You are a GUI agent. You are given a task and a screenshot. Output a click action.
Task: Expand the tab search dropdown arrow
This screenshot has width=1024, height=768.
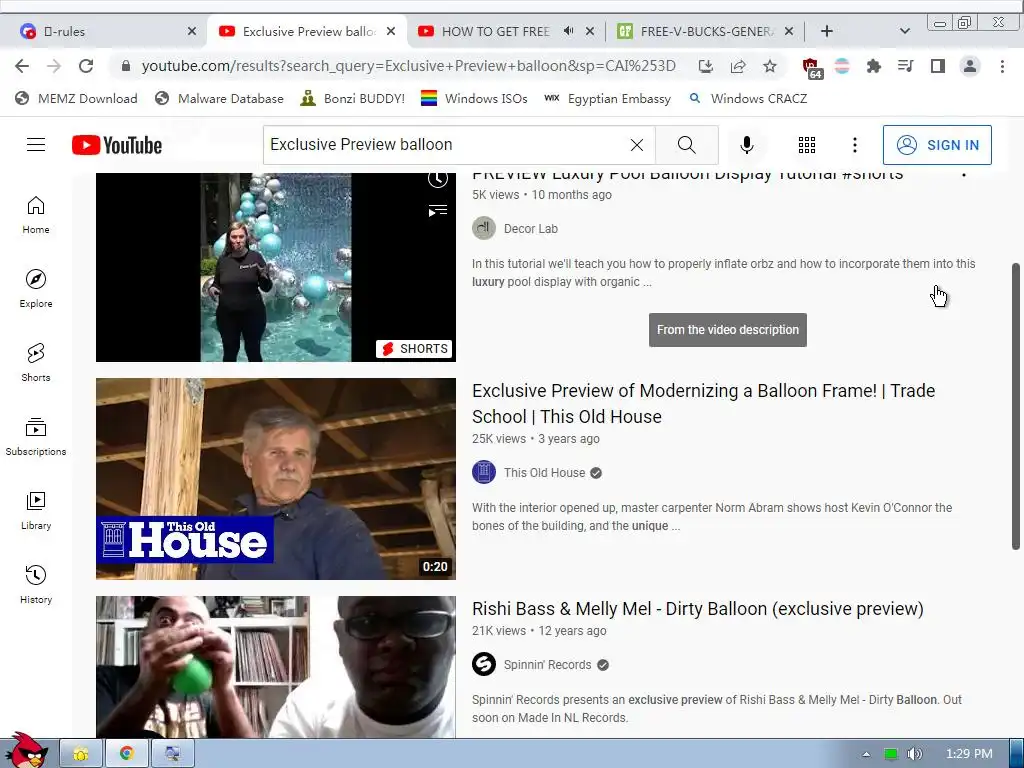click(904, 31)
